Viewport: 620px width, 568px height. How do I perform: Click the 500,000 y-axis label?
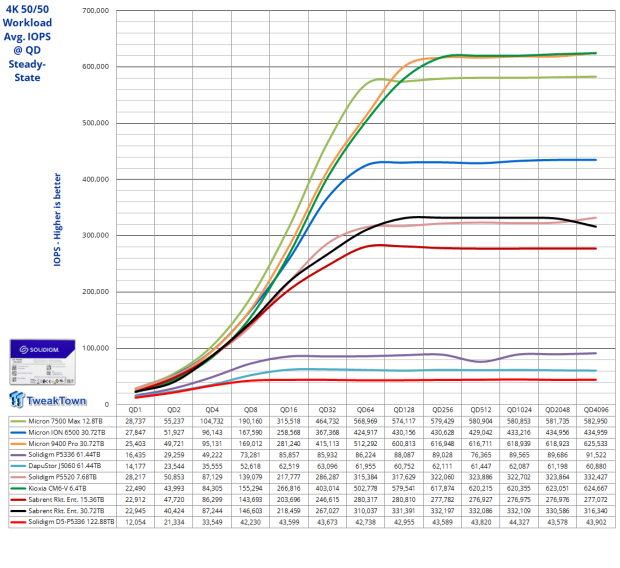95,123
